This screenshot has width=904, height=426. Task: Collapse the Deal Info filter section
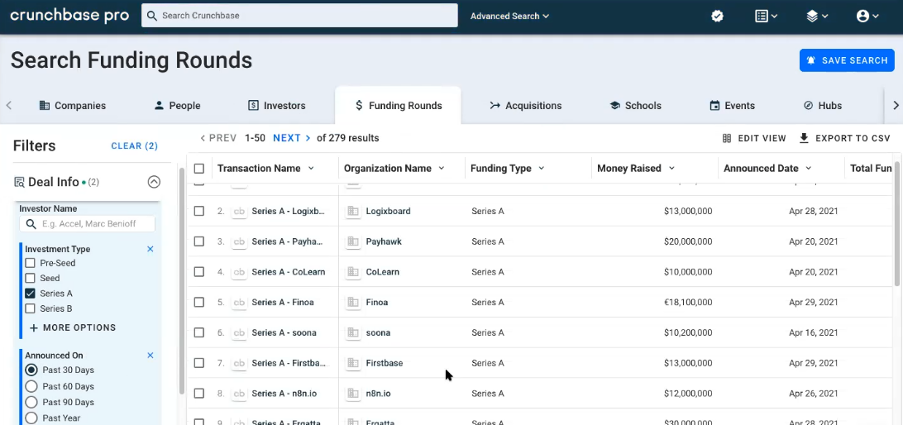(x=153, y=182)
